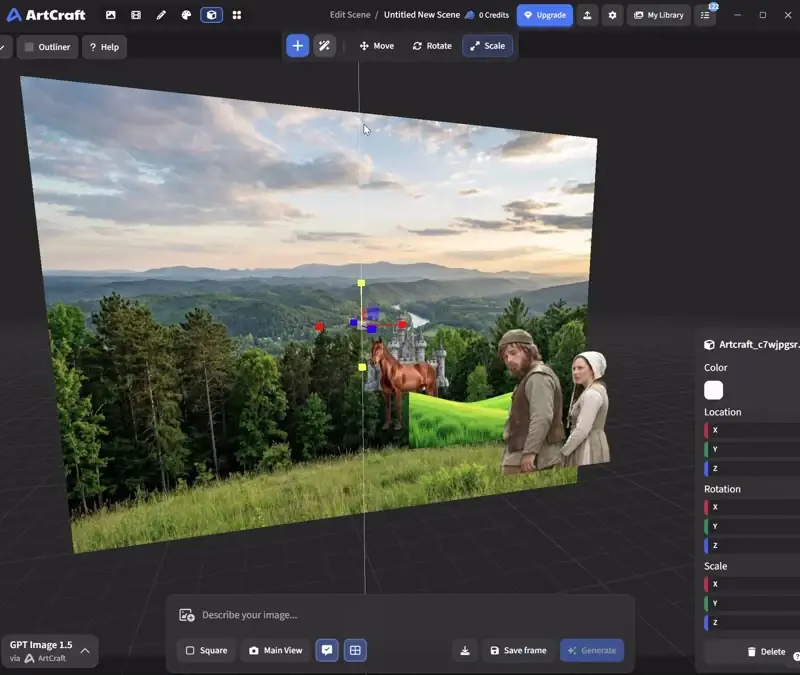Click the download icon near Save frame
This screenshot has height=675, width=800.
465,651
